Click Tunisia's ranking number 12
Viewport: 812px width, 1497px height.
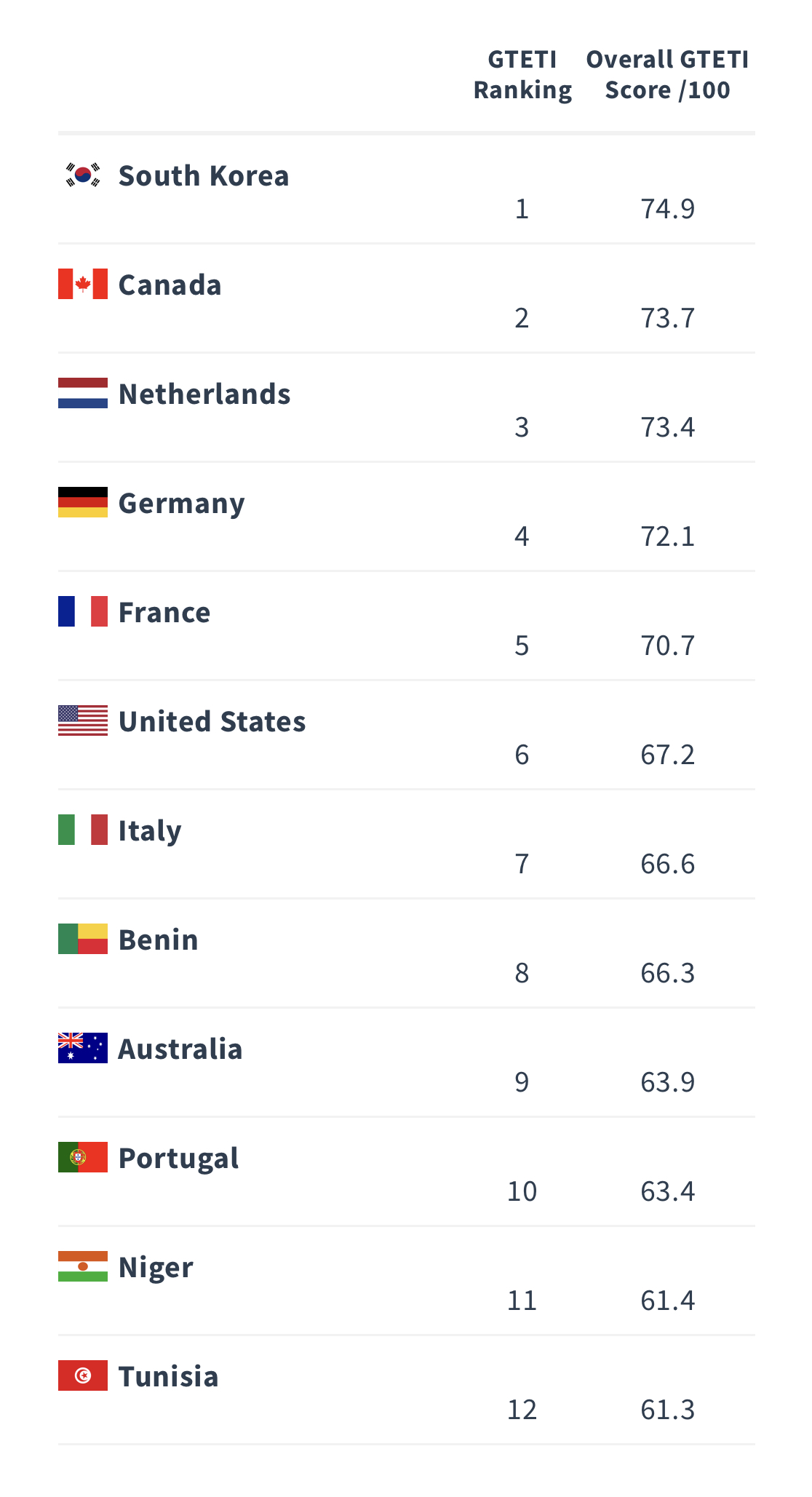coord(522,1410)
